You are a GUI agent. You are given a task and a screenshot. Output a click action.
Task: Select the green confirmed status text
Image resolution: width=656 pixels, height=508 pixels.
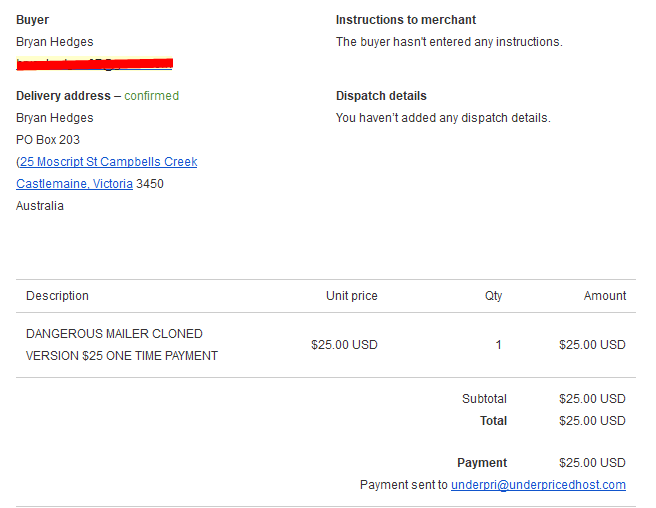coord(151,96)
